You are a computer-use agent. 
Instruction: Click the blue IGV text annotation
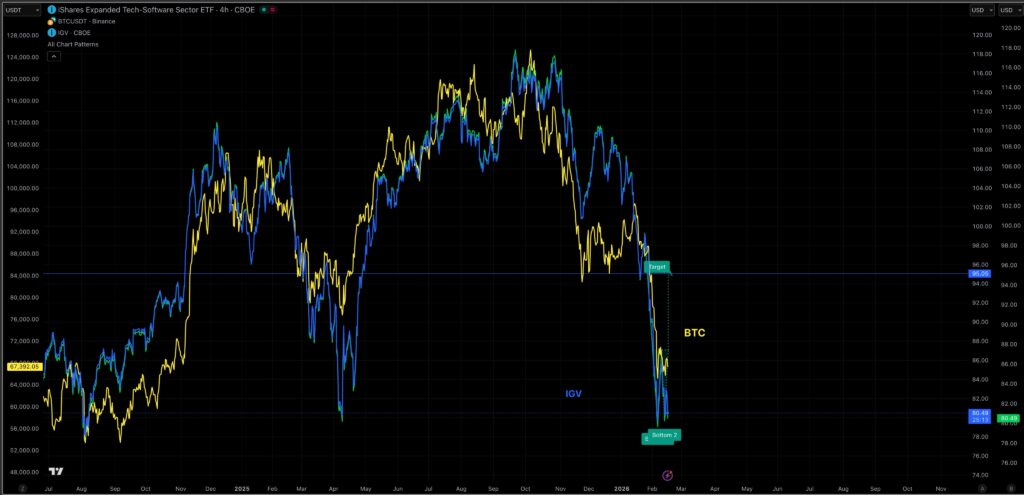coord(573,394)
